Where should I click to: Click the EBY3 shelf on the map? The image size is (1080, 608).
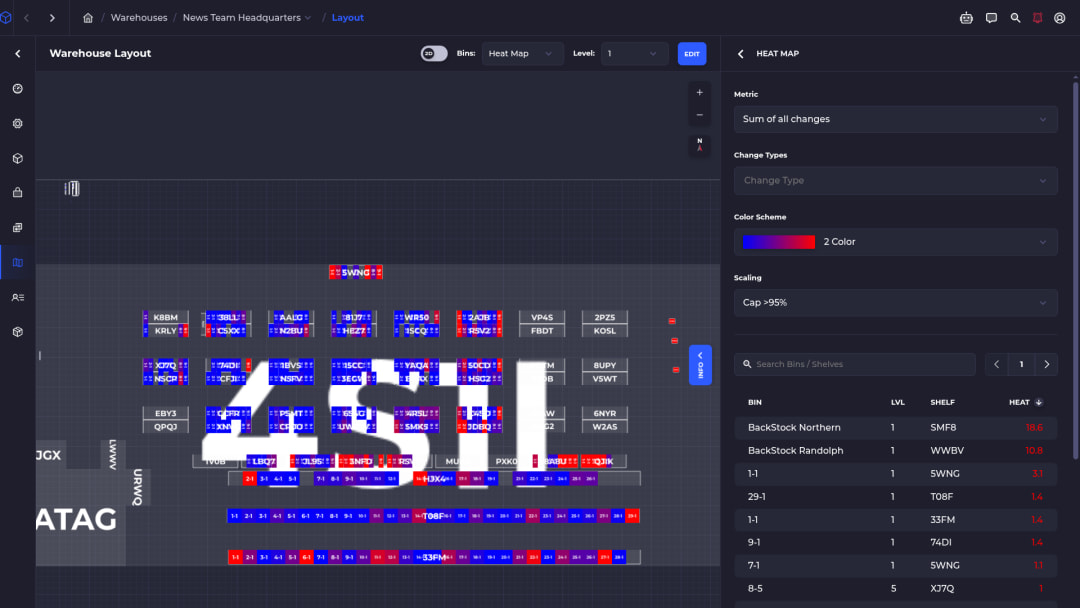(x=165, y=413)
